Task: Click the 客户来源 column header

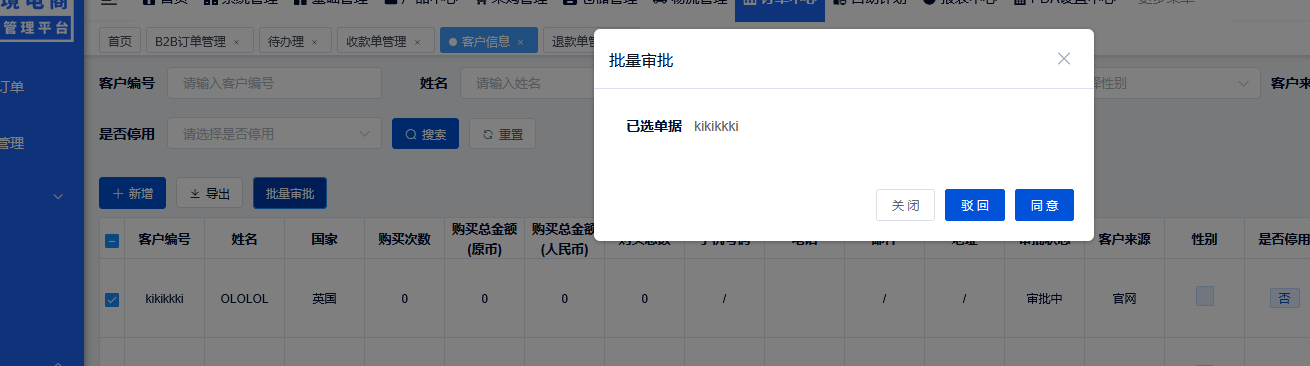Action: [1124, 240]
